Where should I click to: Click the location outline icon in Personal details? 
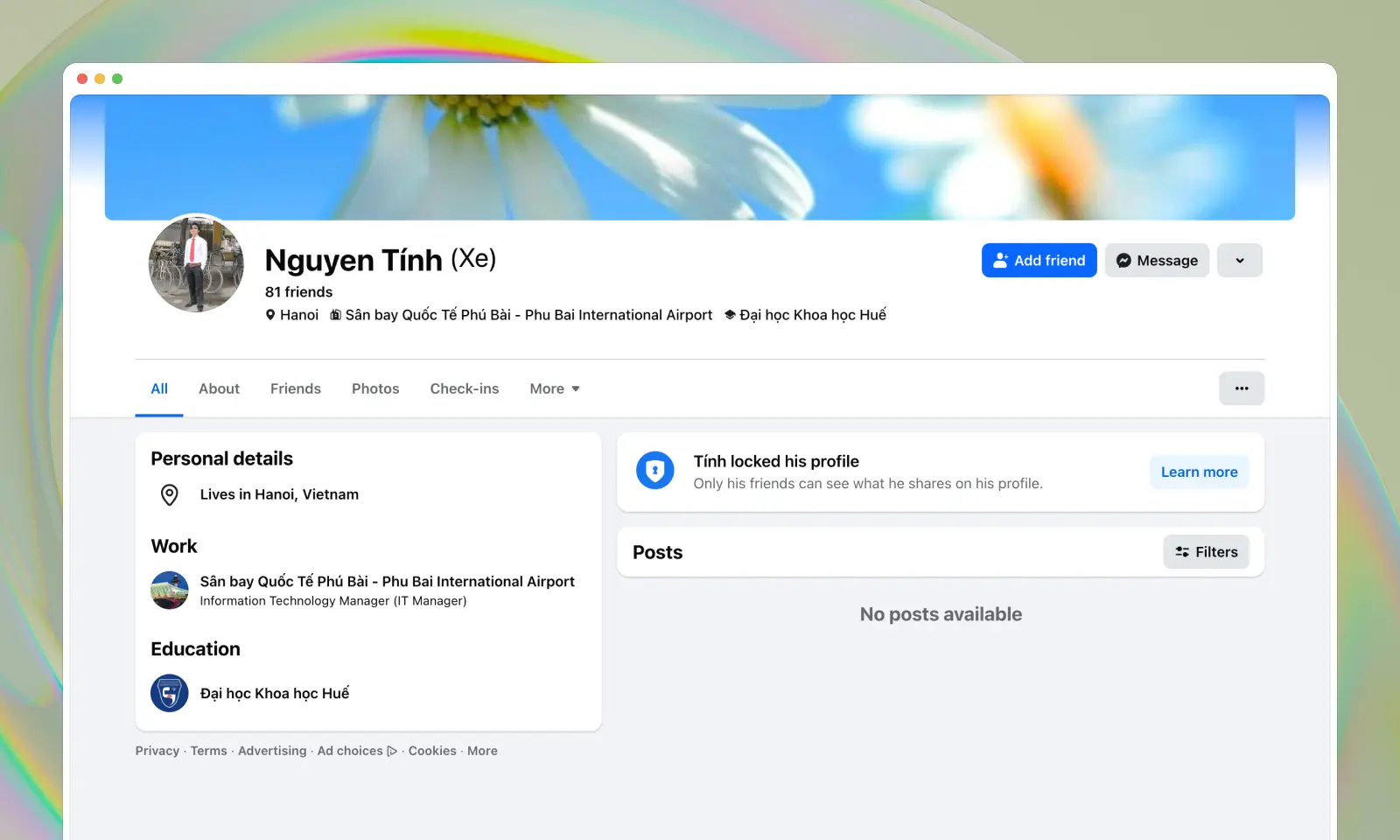(170, 495)
